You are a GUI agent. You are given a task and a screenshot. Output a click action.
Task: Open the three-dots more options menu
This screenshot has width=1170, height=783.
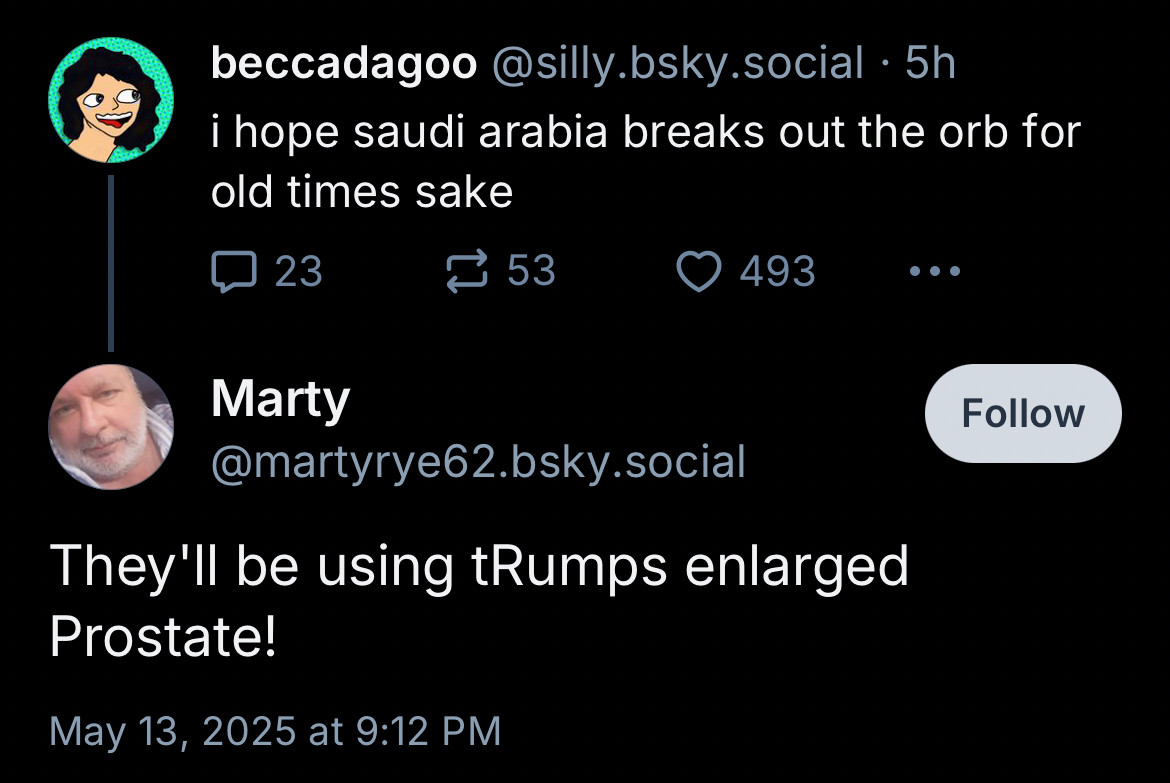(x=935, y=271)
